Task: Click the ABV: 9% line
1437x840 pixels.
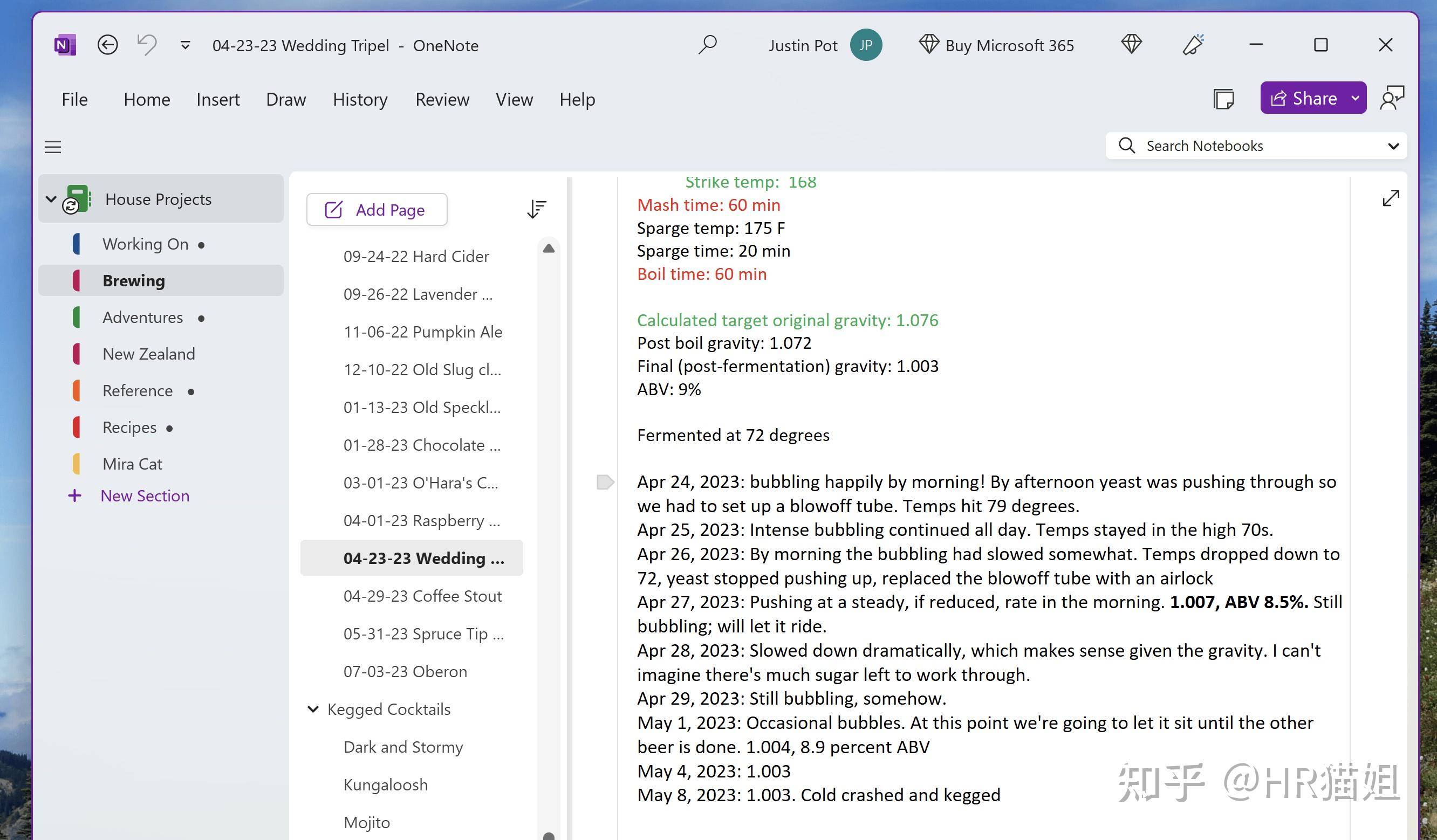Action: coord(669,389)
